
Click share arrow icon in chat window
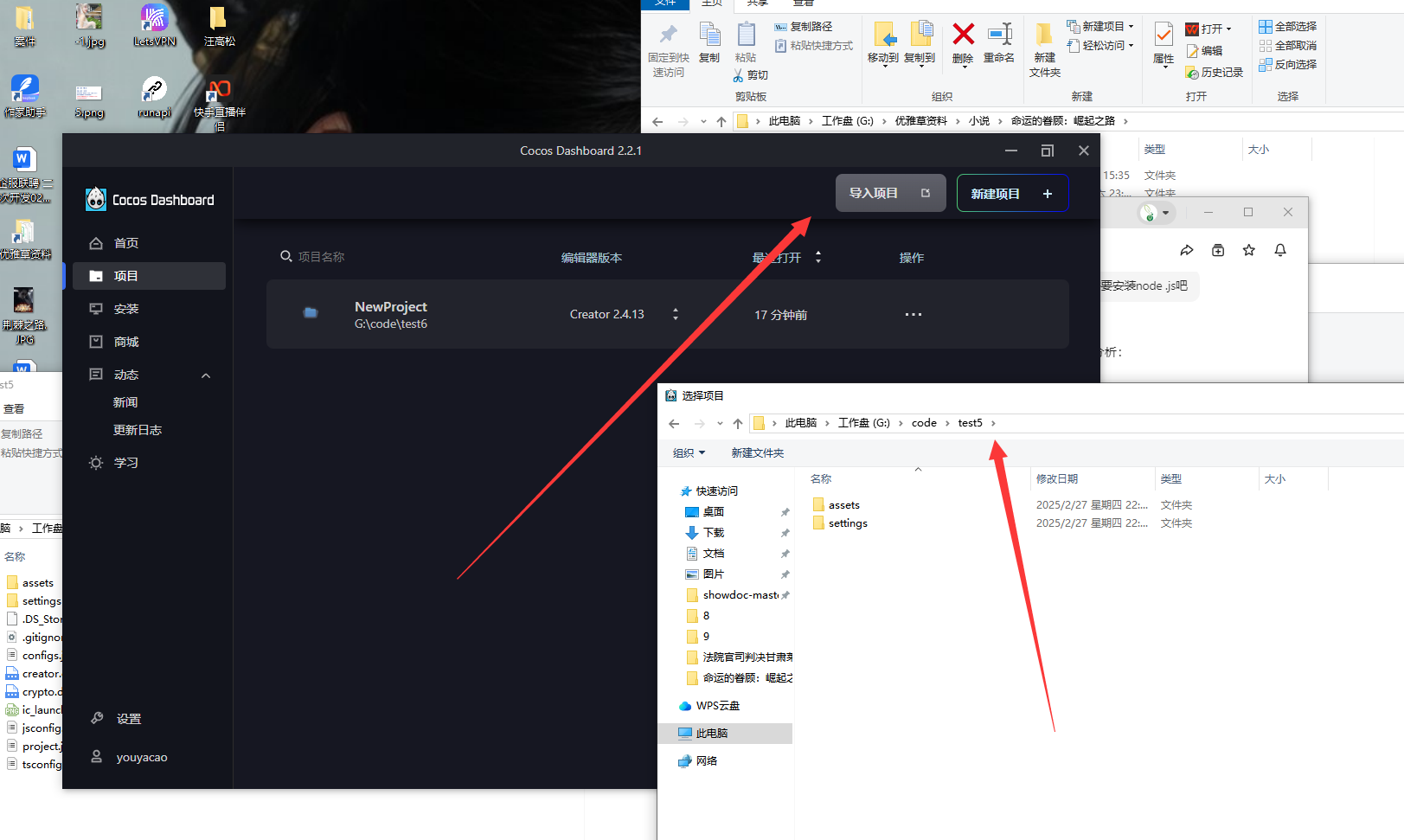click(1187, 250)
